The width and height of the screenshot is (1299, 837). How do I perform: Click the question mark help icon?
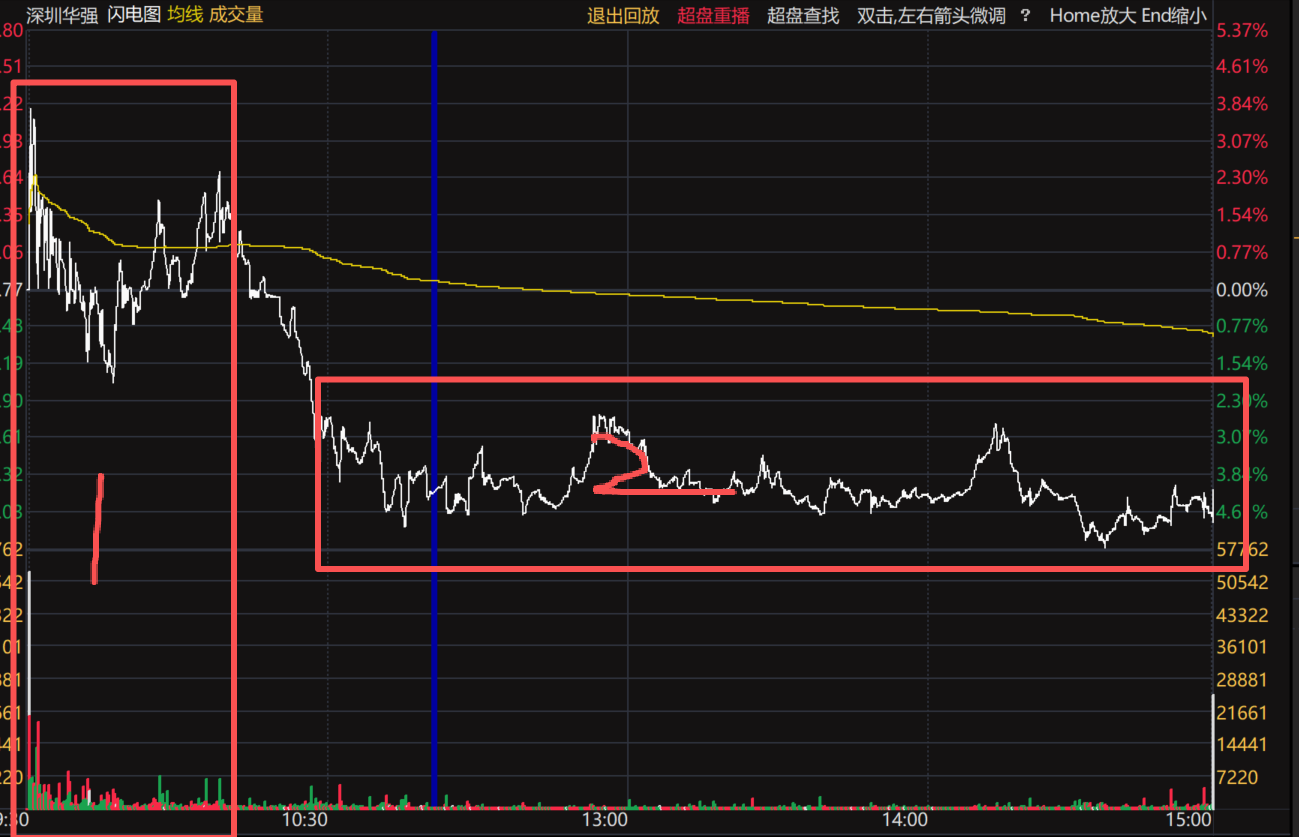(1025, 15)
